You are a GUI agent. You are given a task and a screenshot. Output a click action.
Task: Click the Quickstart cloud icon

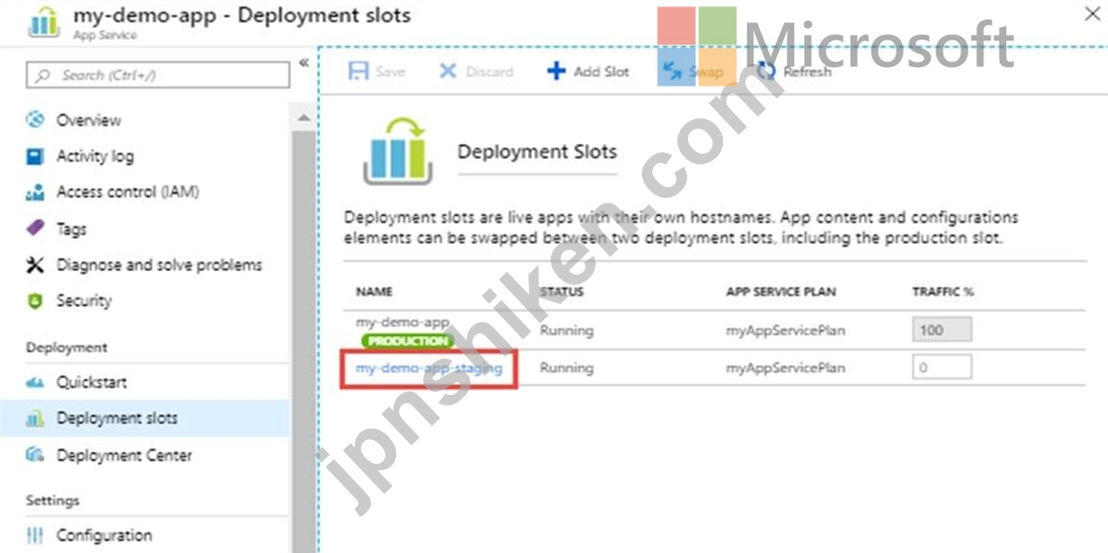click(35, 383)
